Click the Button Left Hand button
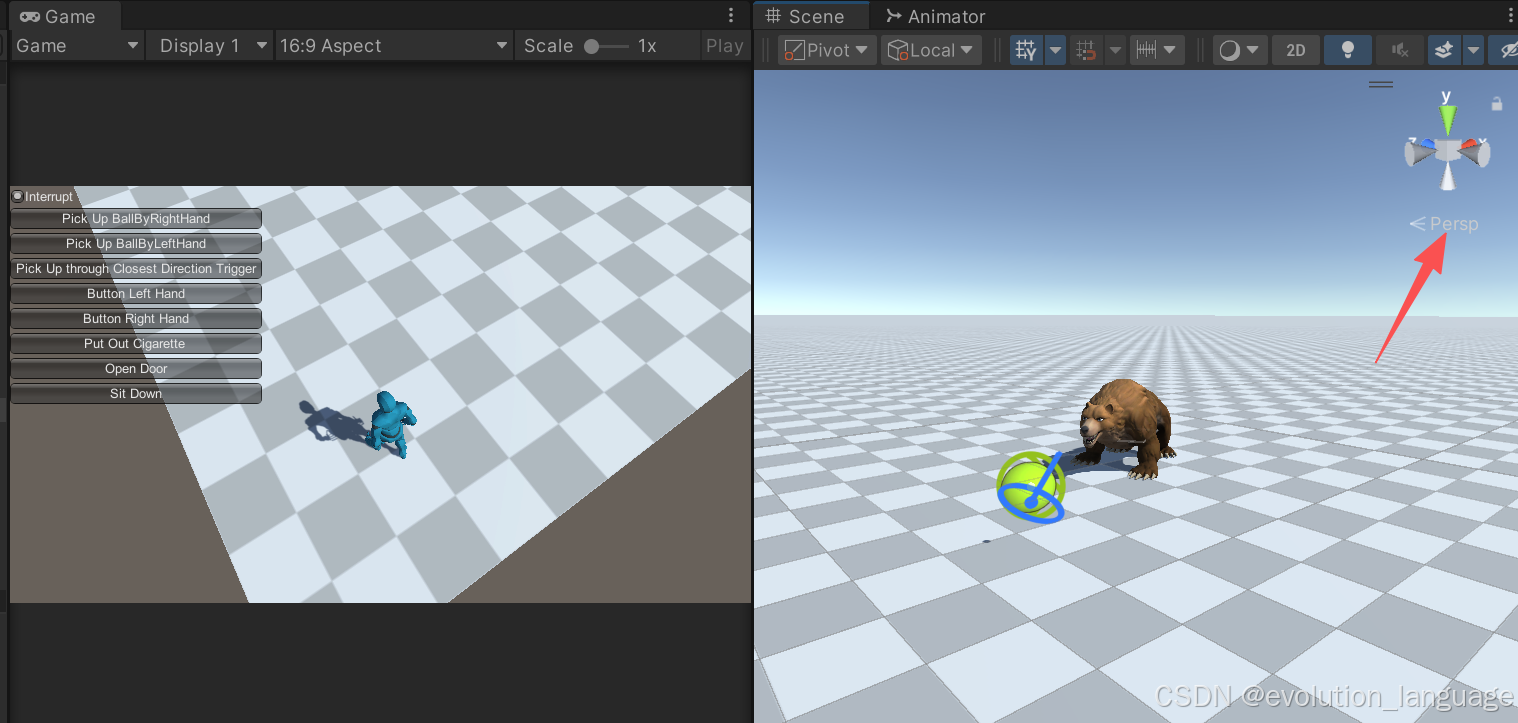1518x723 pixels. [136, 293]
